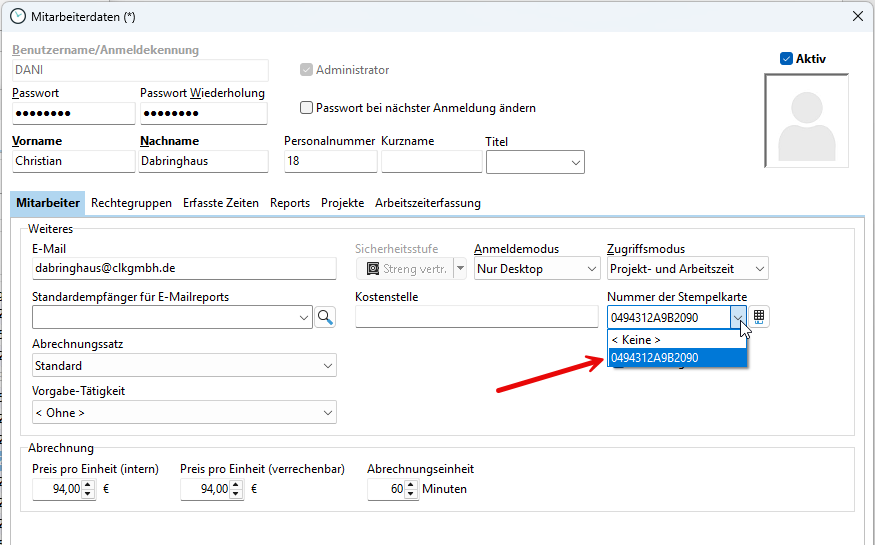Image resolution: width=875 pixels, height=545 pixels.
Task: Toggle the Aktiv checkbox
Action: tap(786, 59)
